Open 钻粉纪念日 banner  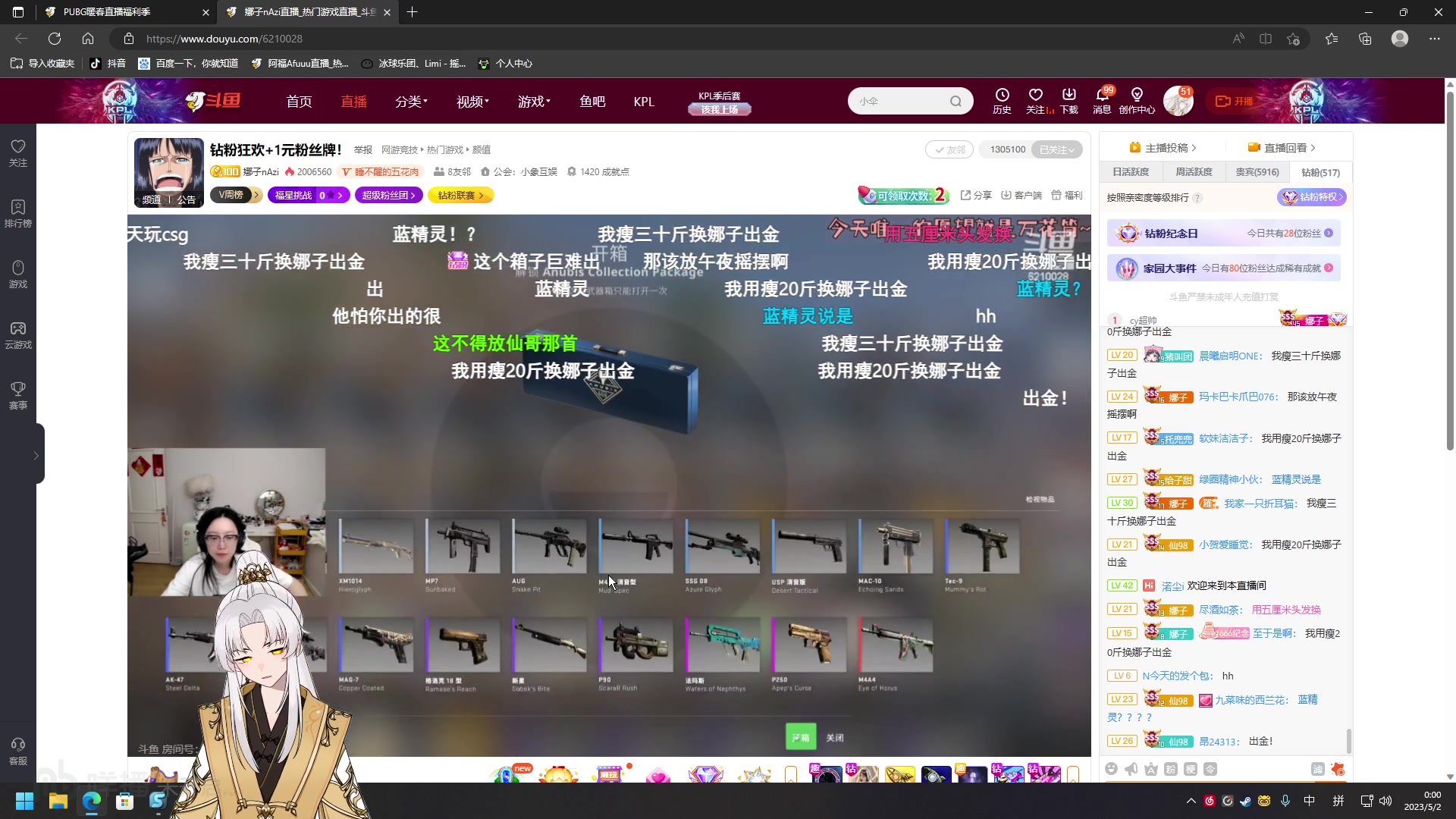[1223, 233]
